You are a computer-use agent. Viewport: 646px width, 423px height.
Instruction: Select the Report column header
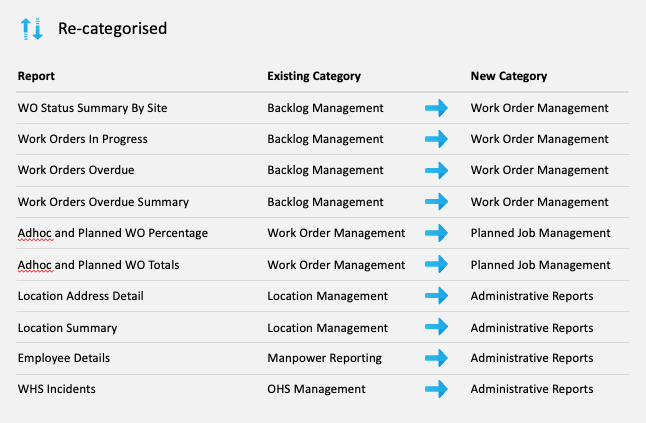click(x=36, y=76)
